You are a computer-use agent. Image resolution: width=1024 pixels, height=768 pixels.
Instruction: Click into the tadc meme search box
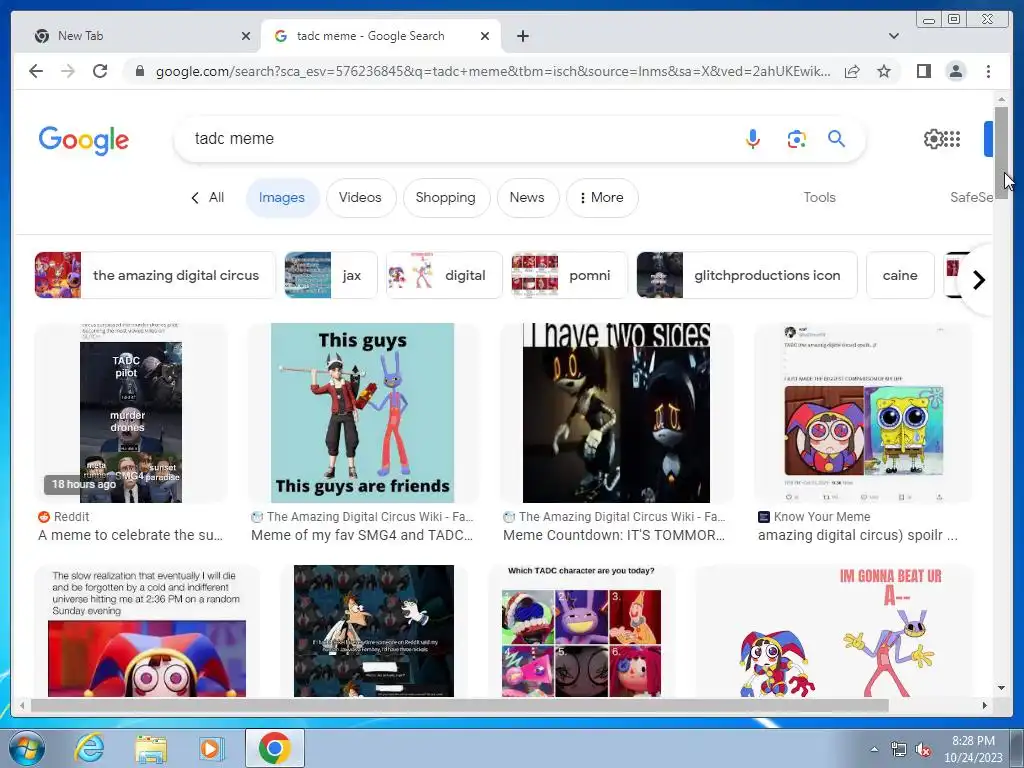point(457,138)
